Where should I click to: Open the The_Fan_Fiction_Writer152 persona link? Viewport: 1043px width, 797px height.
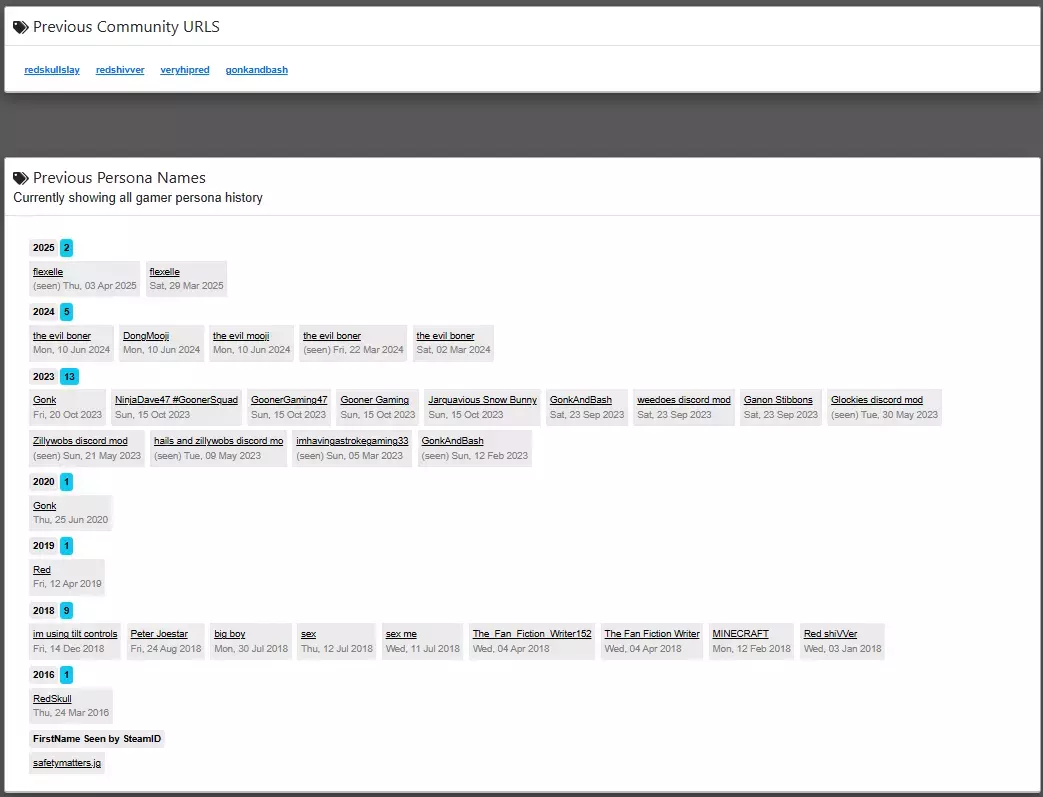[x=532, y=634]
